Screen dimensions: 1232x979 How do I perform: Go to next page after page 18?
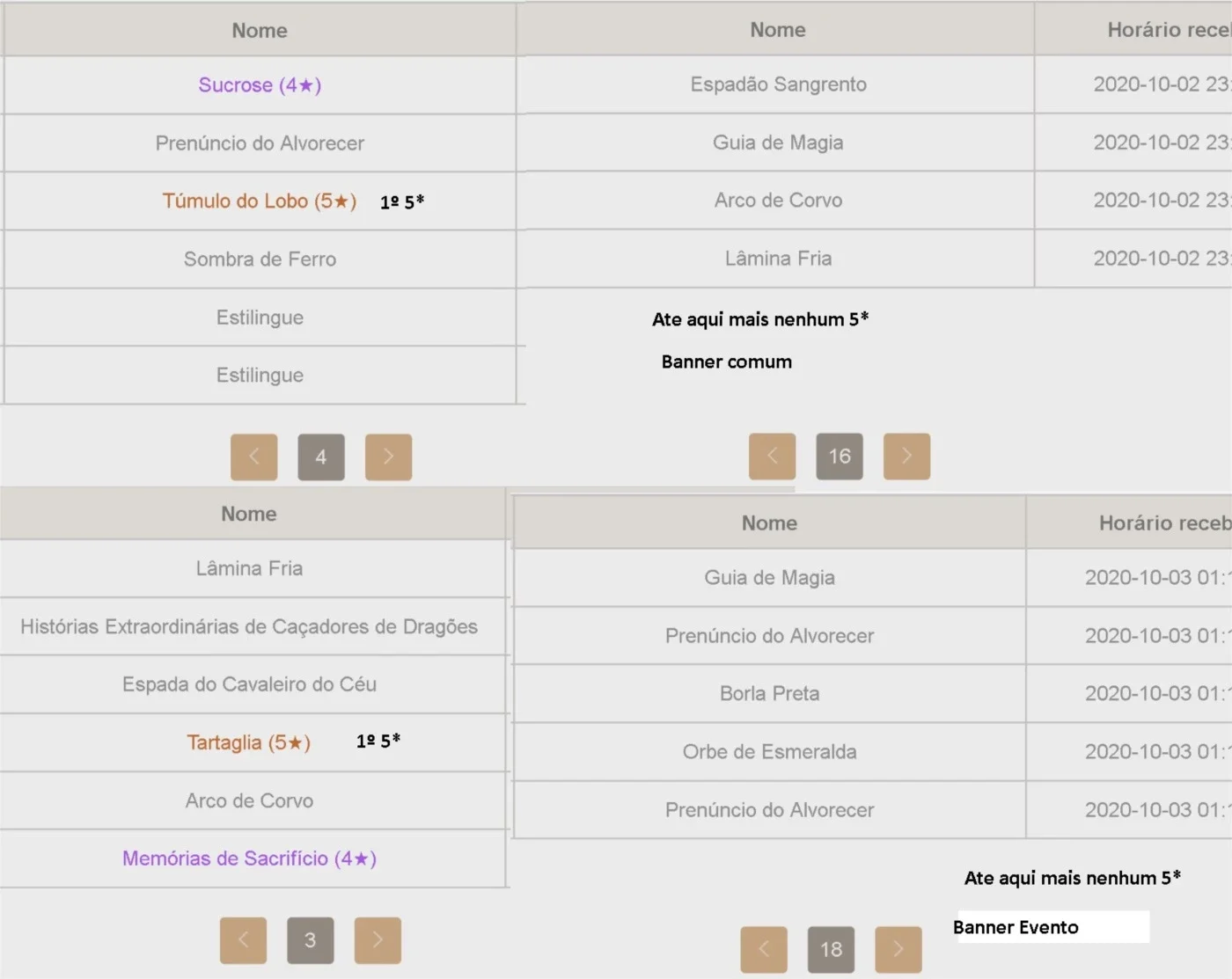tap(898, 950)
